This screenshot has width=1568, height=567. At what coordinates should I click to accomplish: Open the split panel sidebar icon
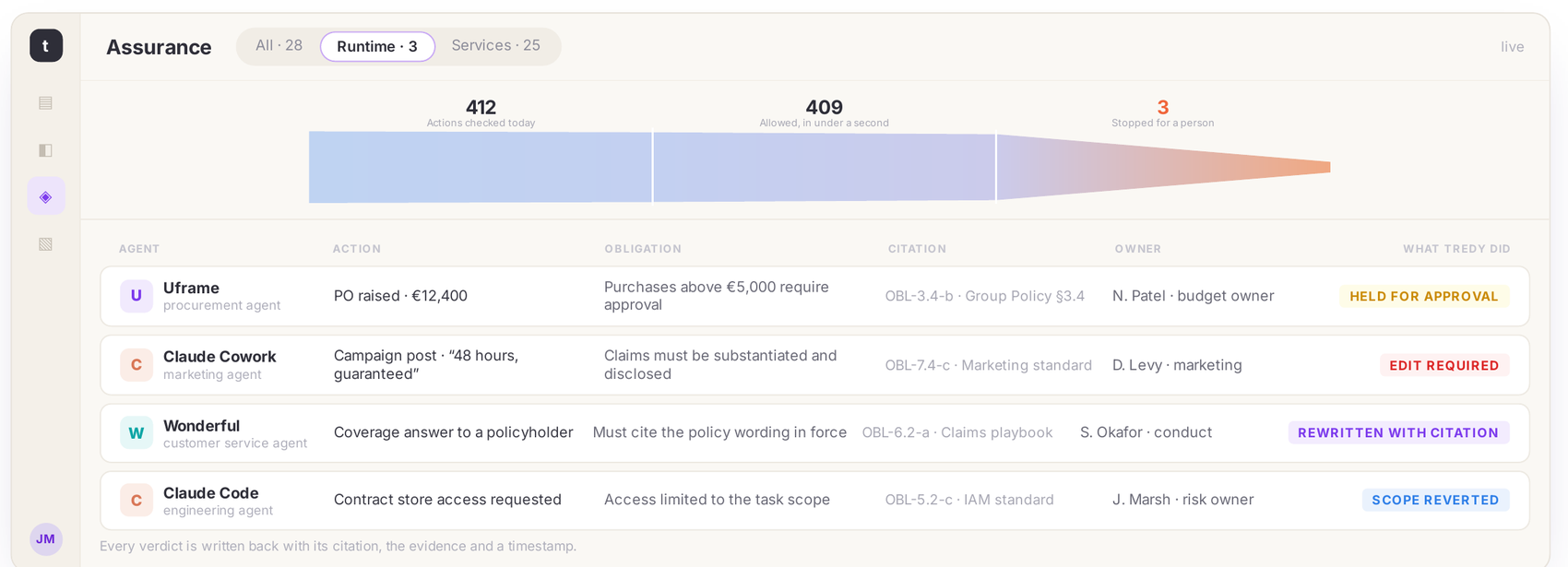pyautogui.click(x=46, y=149)
